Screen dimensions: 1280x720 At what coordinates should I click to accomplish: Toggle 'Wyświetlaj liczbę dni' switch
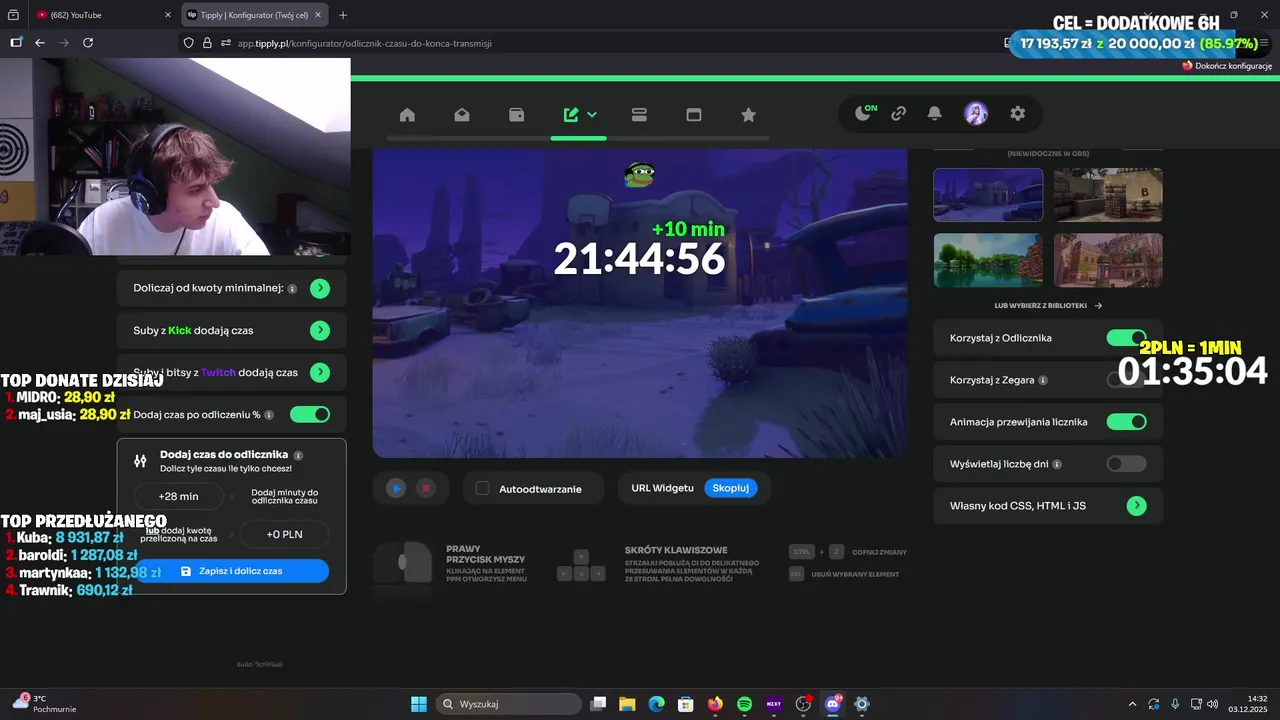tap(1126, 464)
